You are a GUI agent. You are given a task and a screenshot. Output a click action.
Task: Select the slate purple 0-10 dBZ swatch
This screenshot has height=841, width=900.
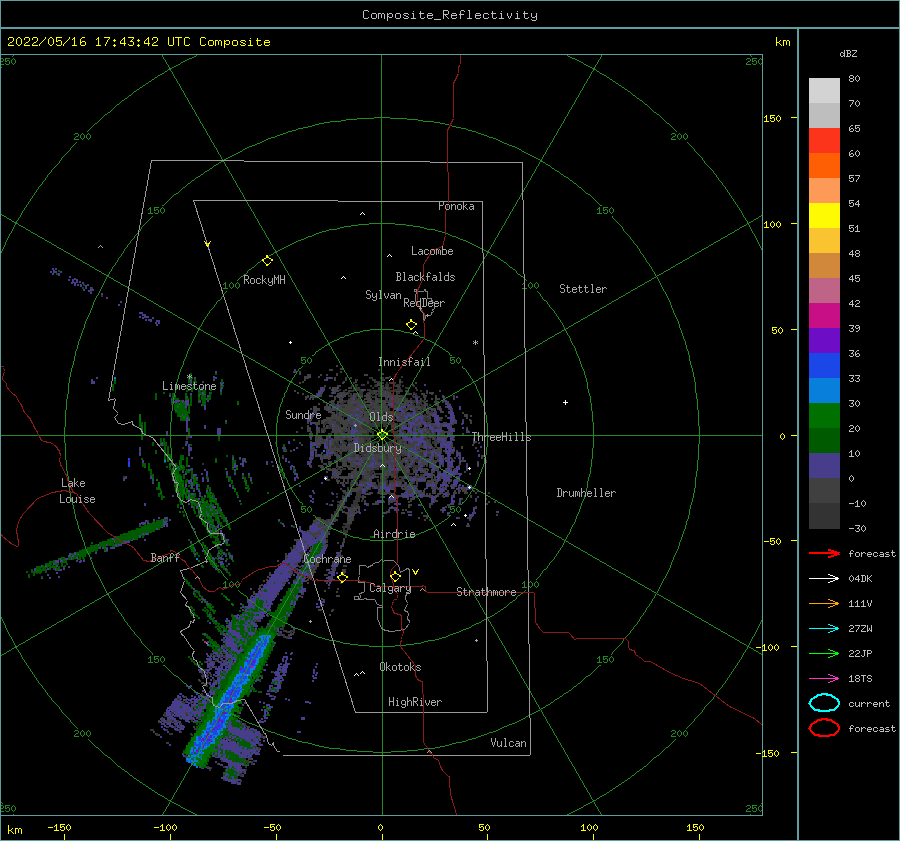(824, 466)
